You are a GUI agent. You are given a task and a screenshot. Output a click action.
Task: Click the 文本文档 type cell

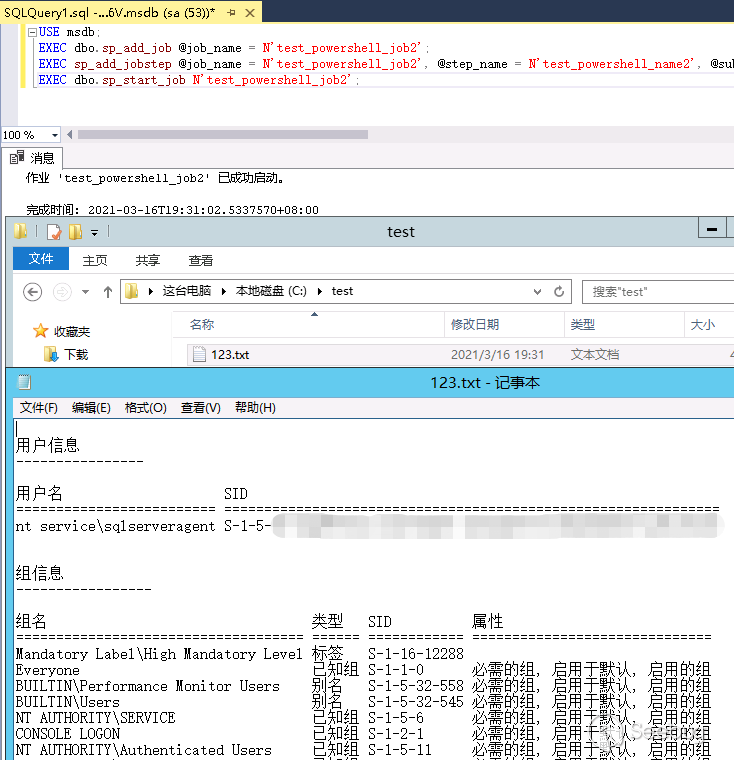click(x=595, y=355)
